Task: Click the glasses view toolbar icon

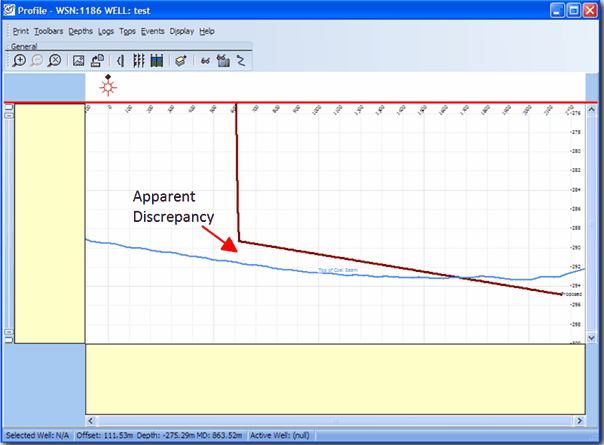Action: point(205,61)
